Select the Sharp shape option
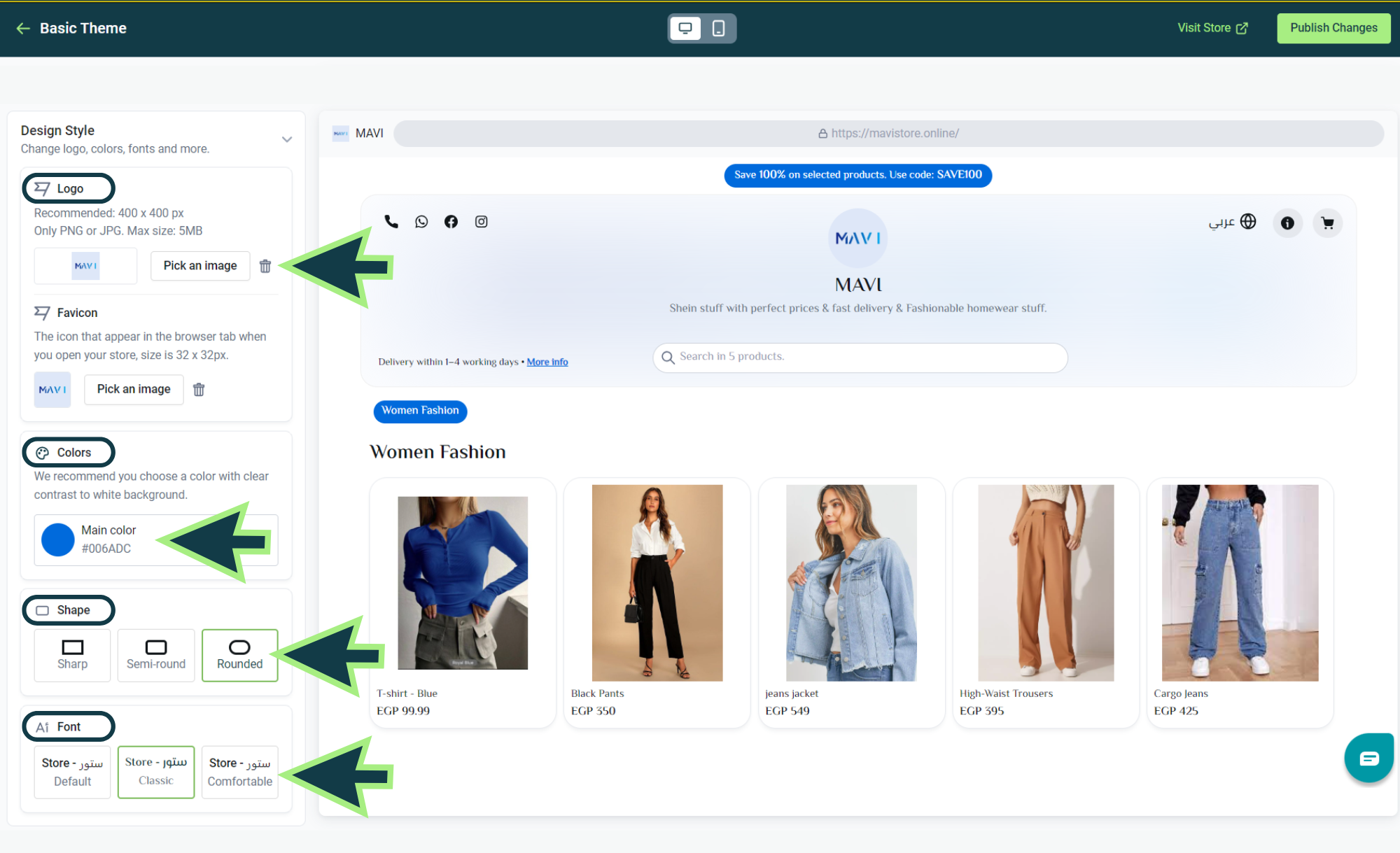1400x853 pixels. click(x=73, y=655)
